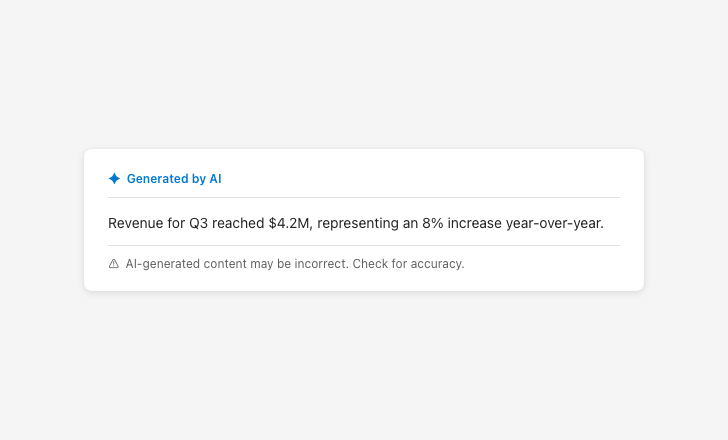Viewport: 728px width, 440px height.
Task: Click the divider line above the disclaimer
Action: tap(364, 245)
